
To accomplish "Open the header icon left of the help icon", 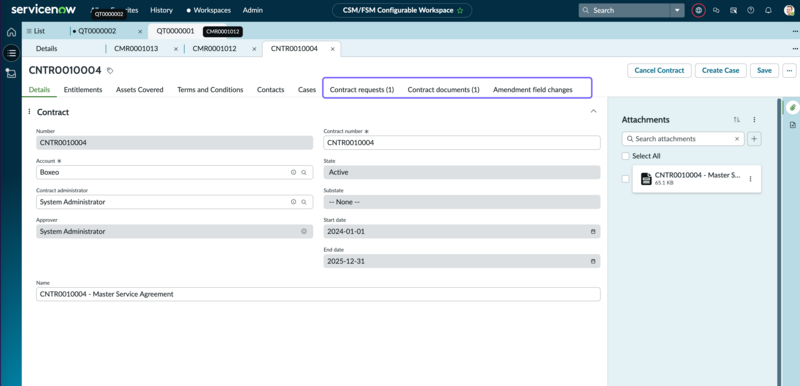I will tap(733, 10).
